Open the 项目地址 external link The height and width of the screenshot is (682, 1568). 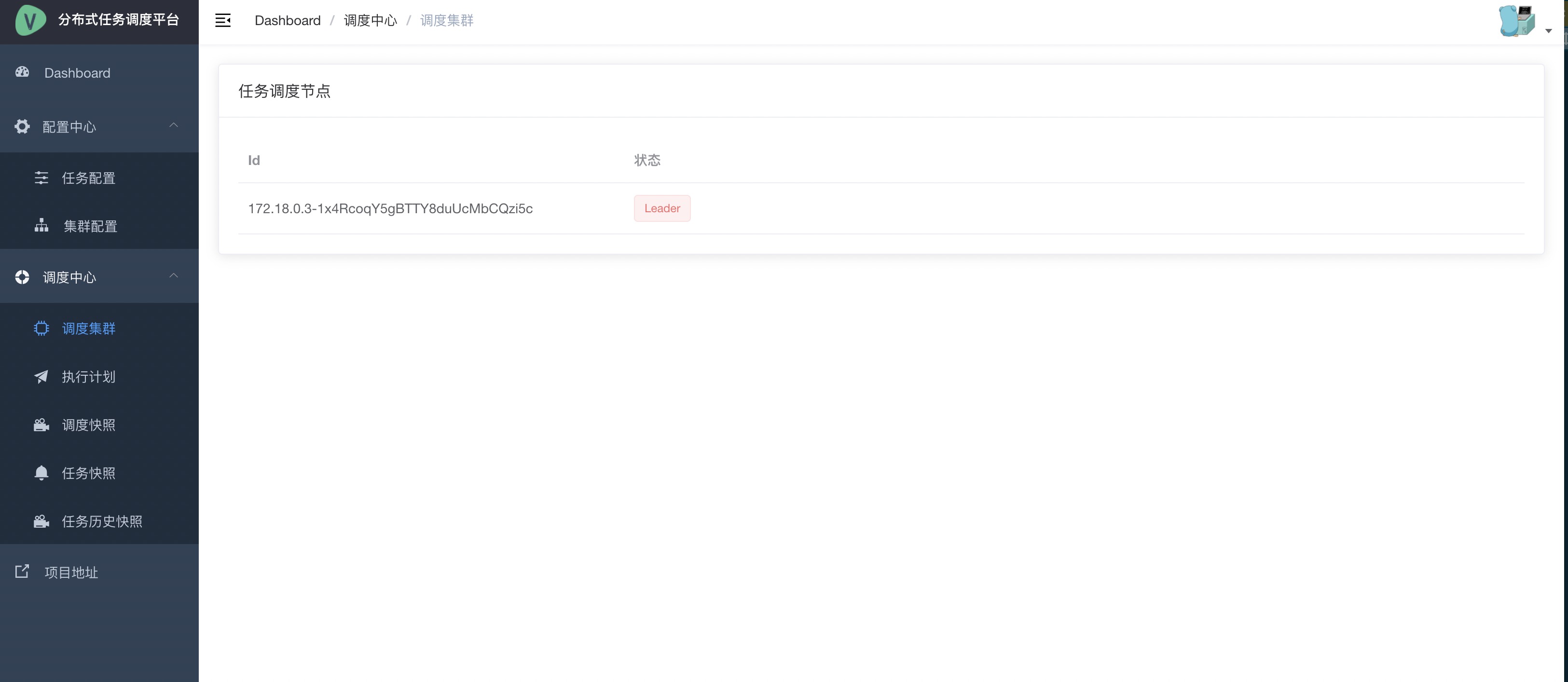pyautogui.click(x=70, y=572)
